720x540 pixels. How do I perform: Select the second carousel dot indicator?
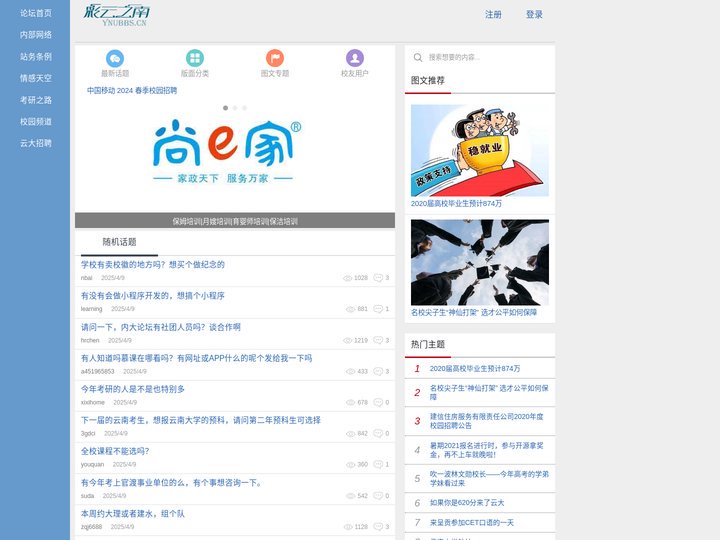coord(235,108)
